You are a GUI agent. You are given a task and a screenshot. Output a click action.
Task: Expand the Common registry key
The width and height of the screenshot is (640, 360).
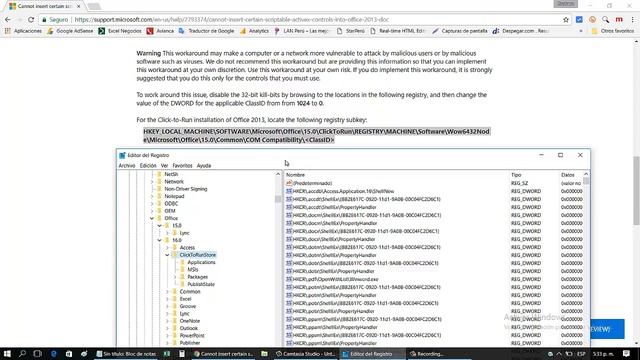point(167,292)
